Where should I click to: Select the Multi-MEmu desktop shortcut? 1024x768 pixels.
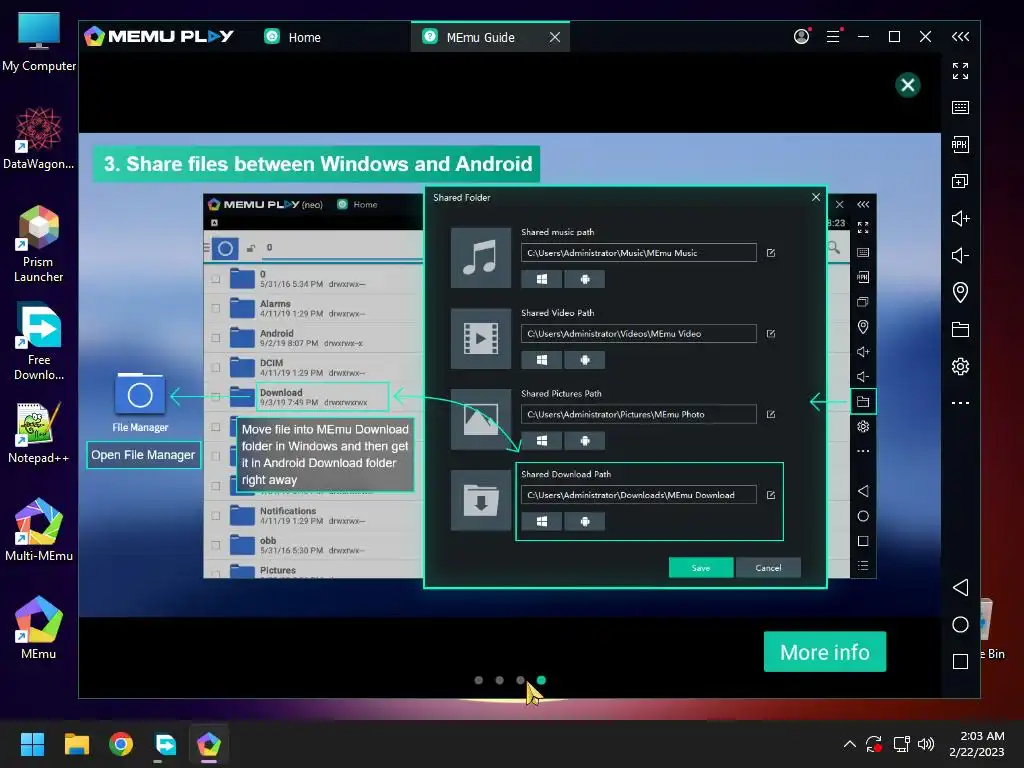click(x=39, y=530)
